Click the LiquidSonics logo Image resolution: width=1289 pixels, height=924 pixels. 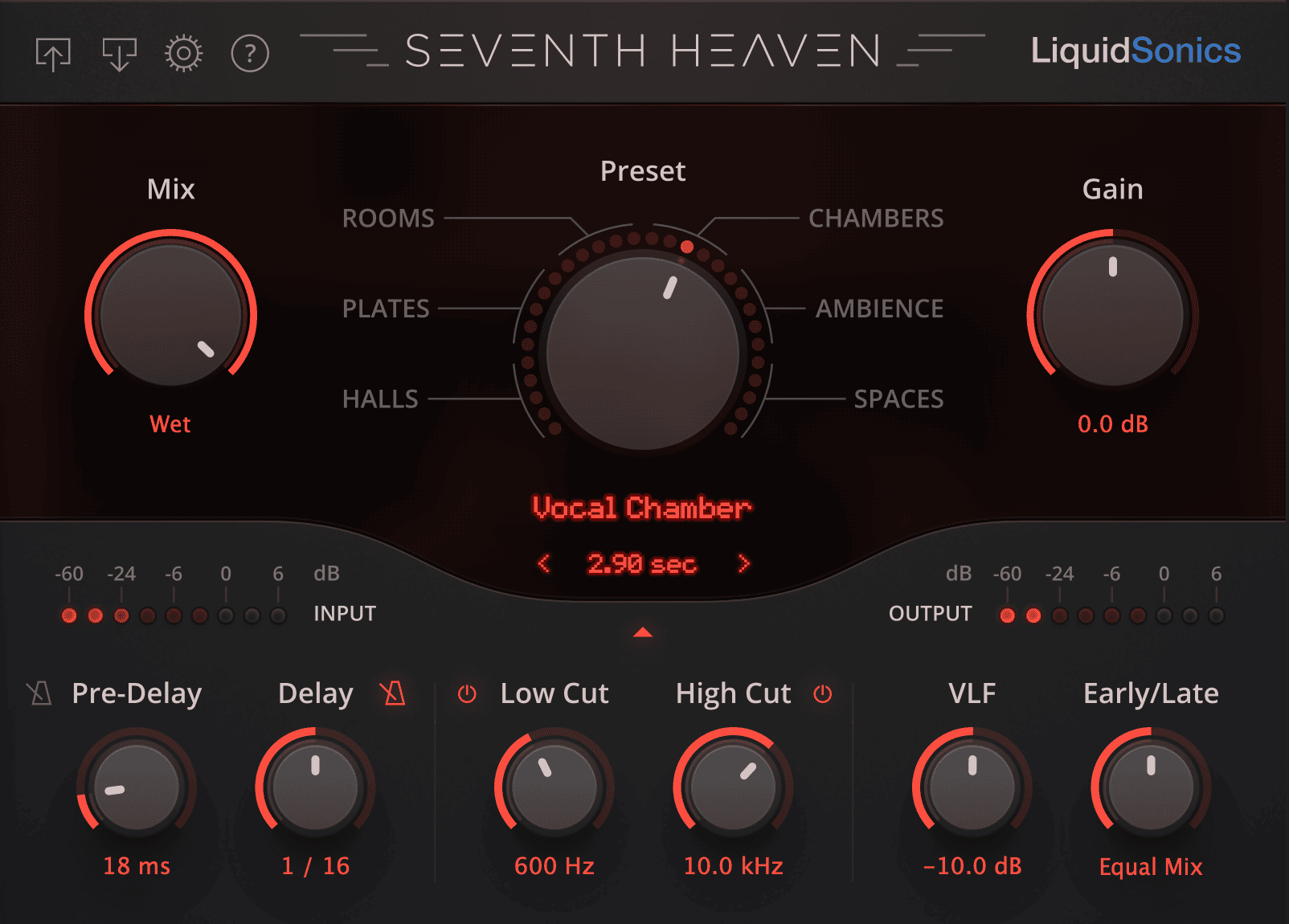click(1136, 51)
